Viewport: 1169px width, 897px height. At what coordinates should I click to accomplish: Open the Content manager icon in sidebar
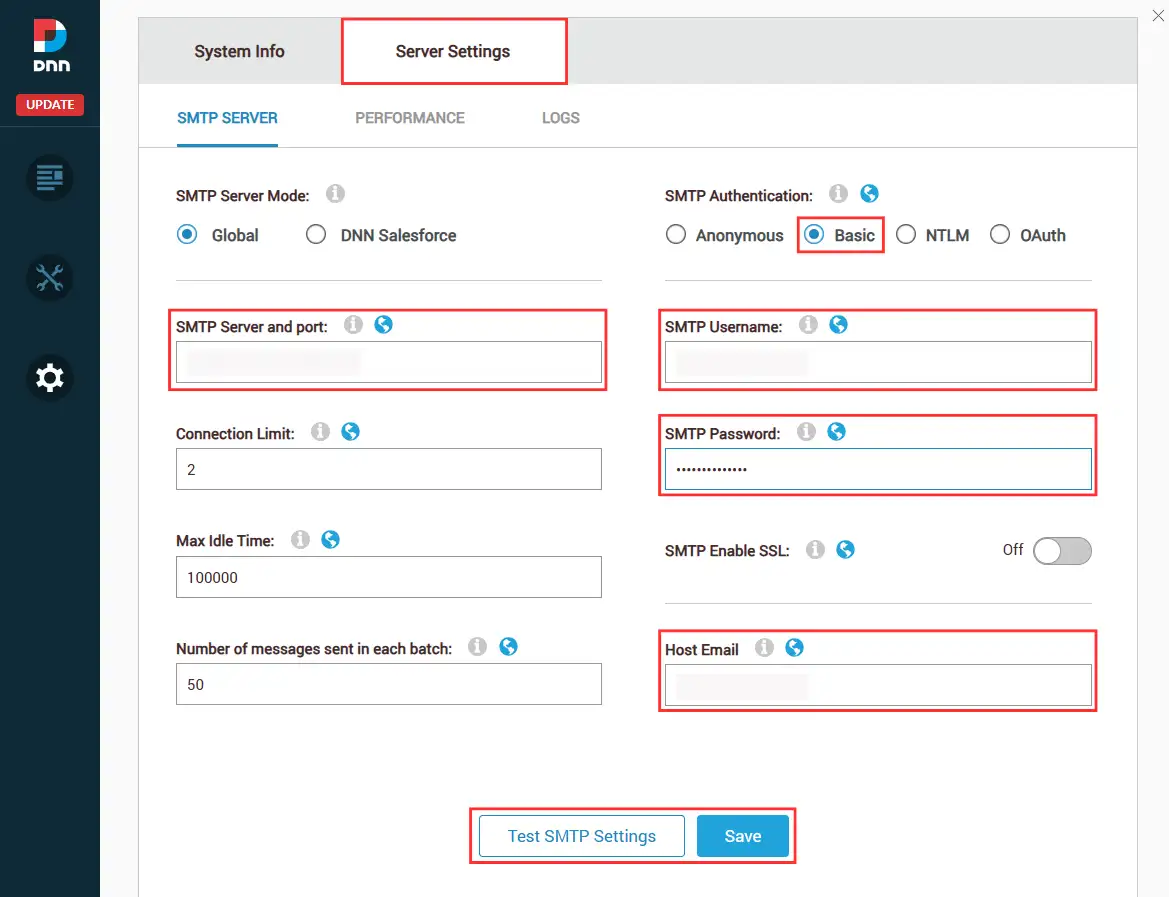click(x=49, y=178)
